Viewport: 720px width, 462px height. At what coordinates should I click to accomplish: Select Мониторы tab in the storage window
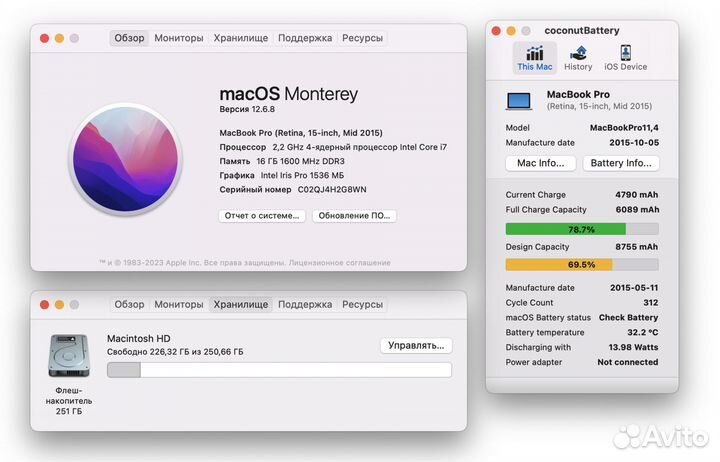point(179,304)
